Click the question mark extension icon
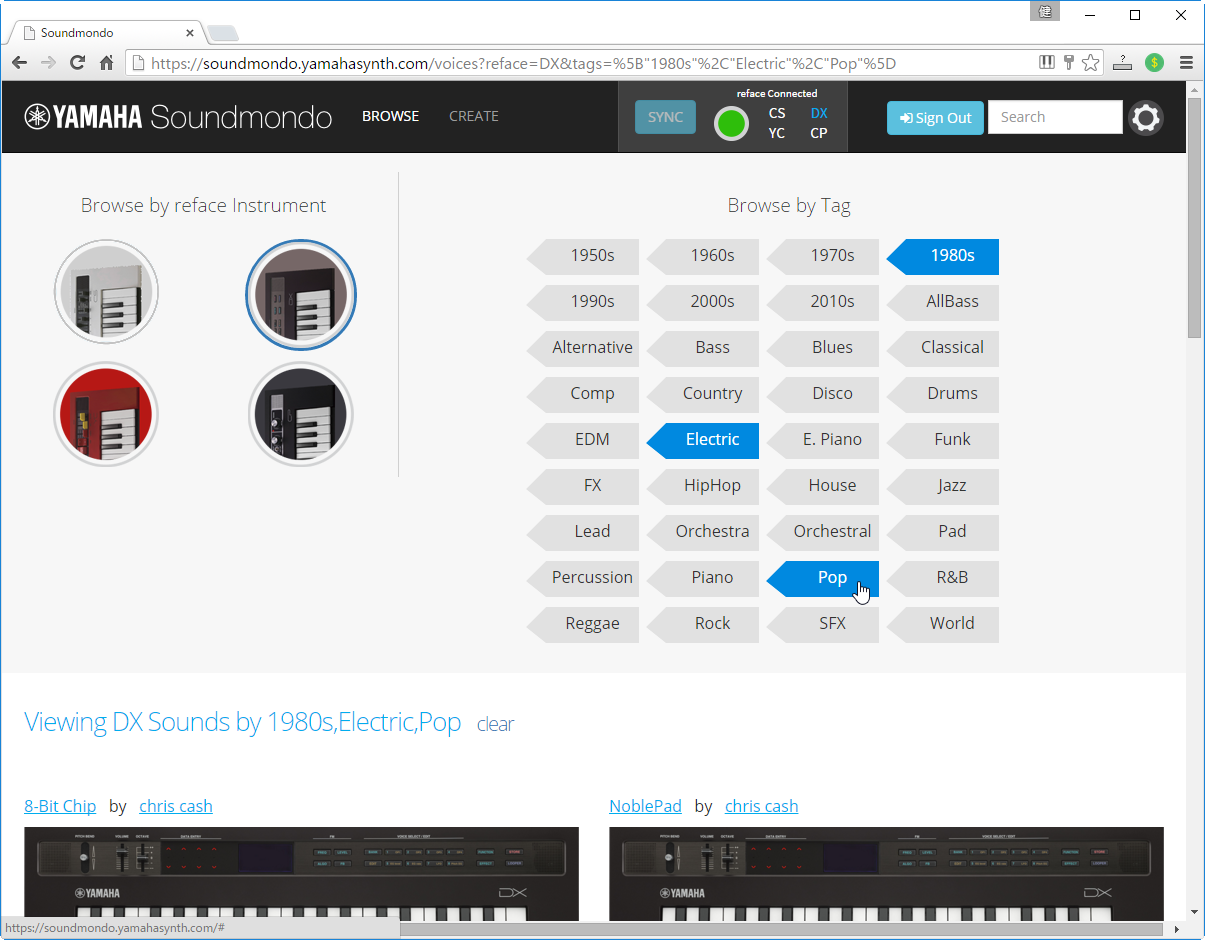 (1122, 63)
